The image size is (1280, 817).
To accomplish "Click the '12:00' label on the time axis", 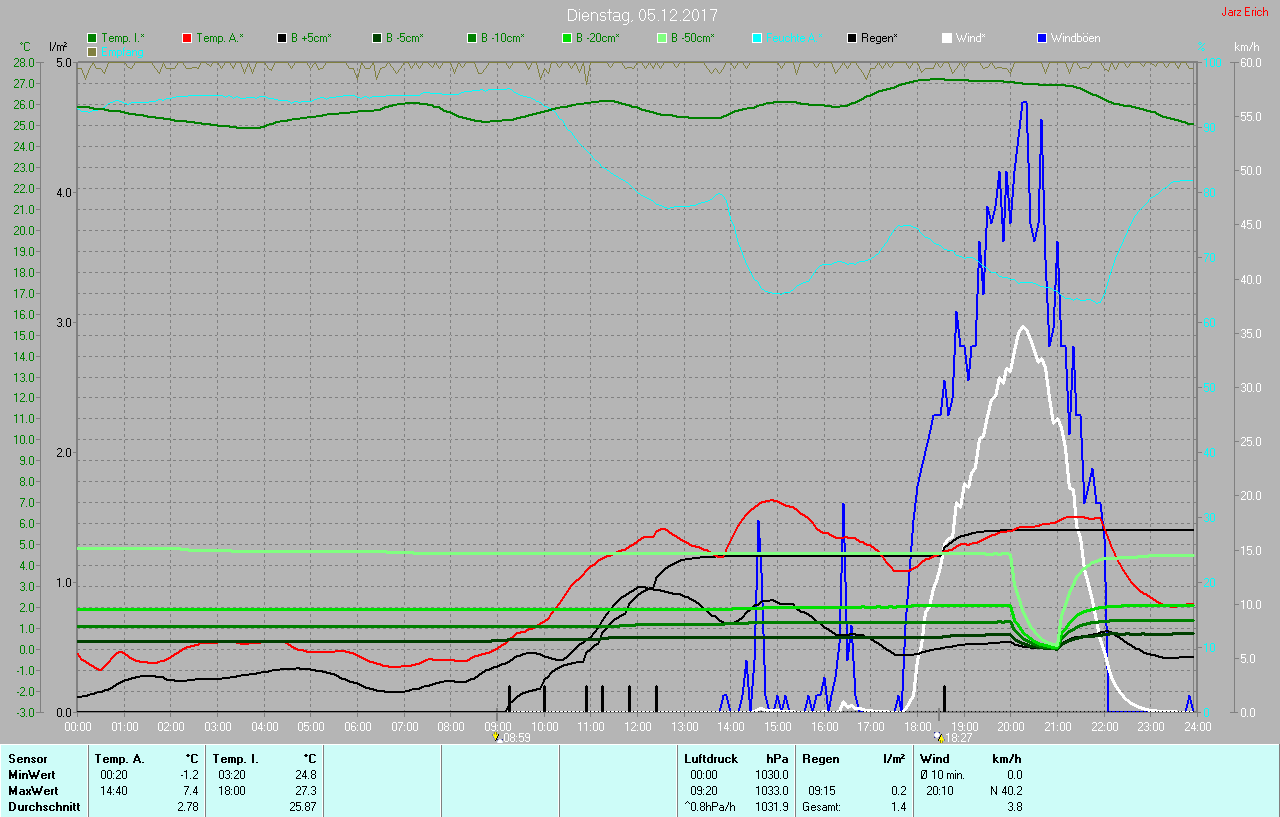I will 638,726.
